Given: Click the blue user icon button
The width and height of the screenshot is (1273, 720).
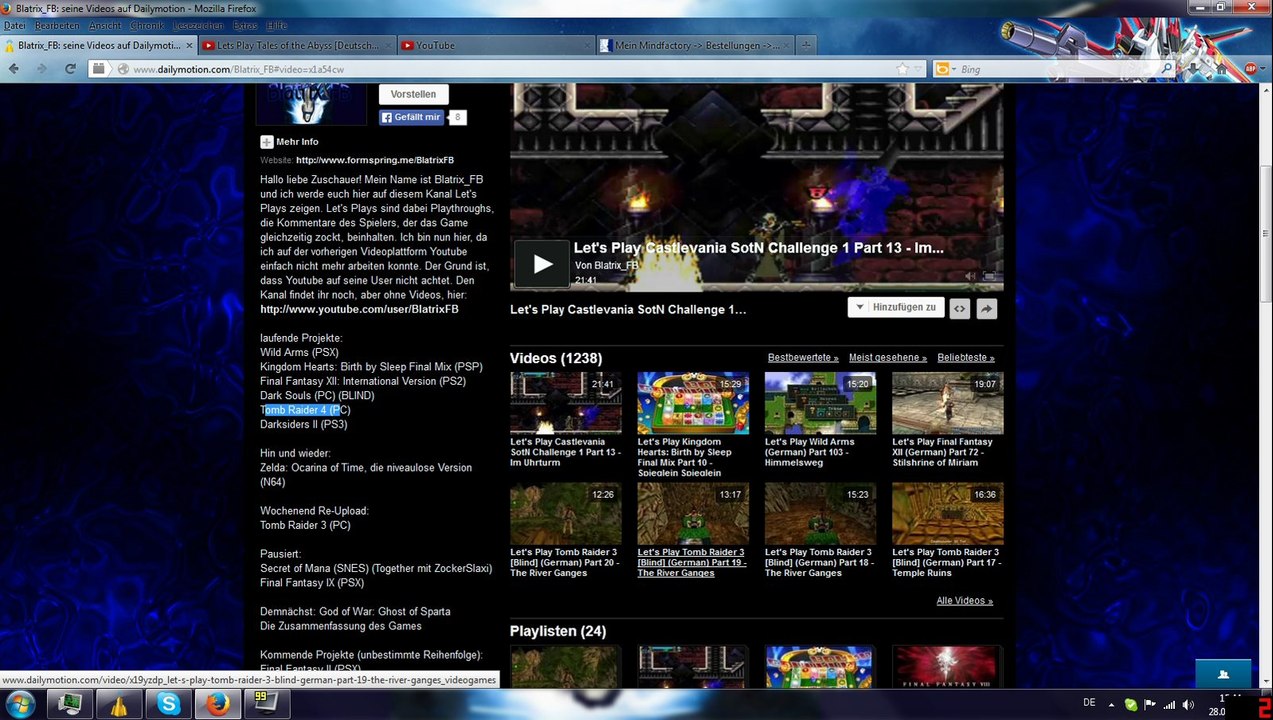Looking at the screenshot, I should coord(1223,674).
